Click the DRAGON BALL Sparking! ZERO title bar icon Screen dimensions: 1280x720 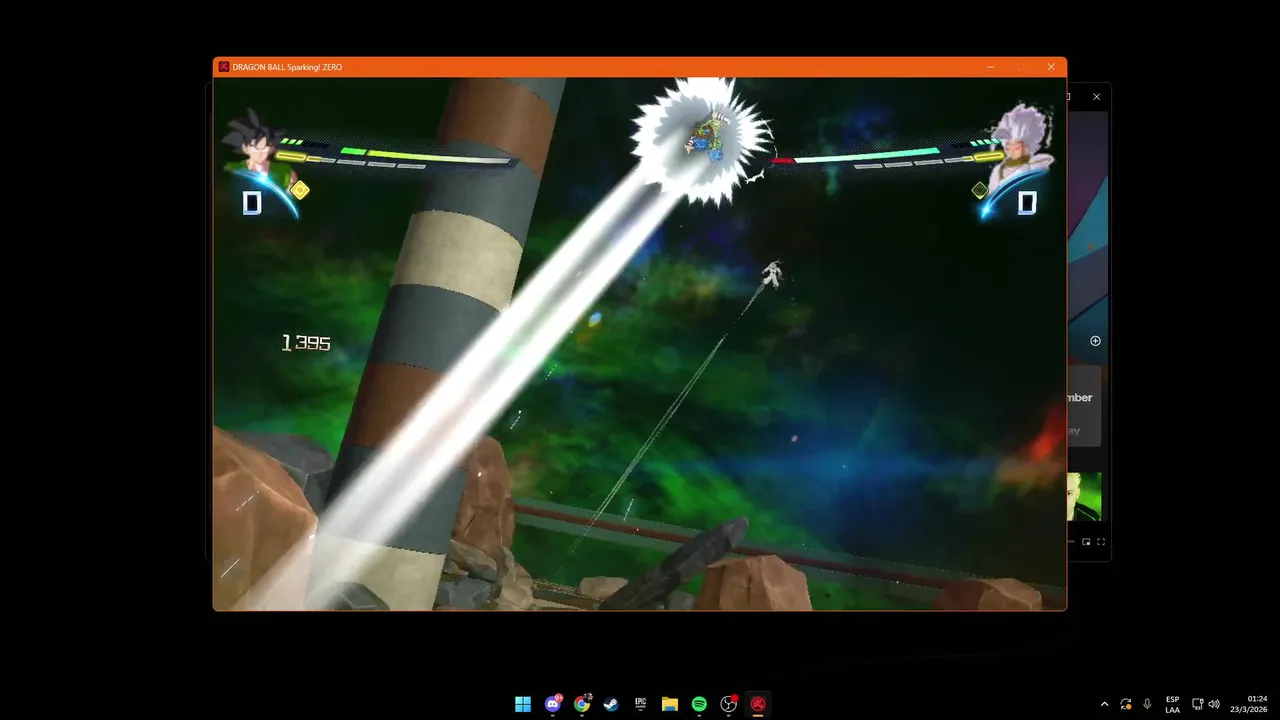pyautogui.click(x=223, y=67)
